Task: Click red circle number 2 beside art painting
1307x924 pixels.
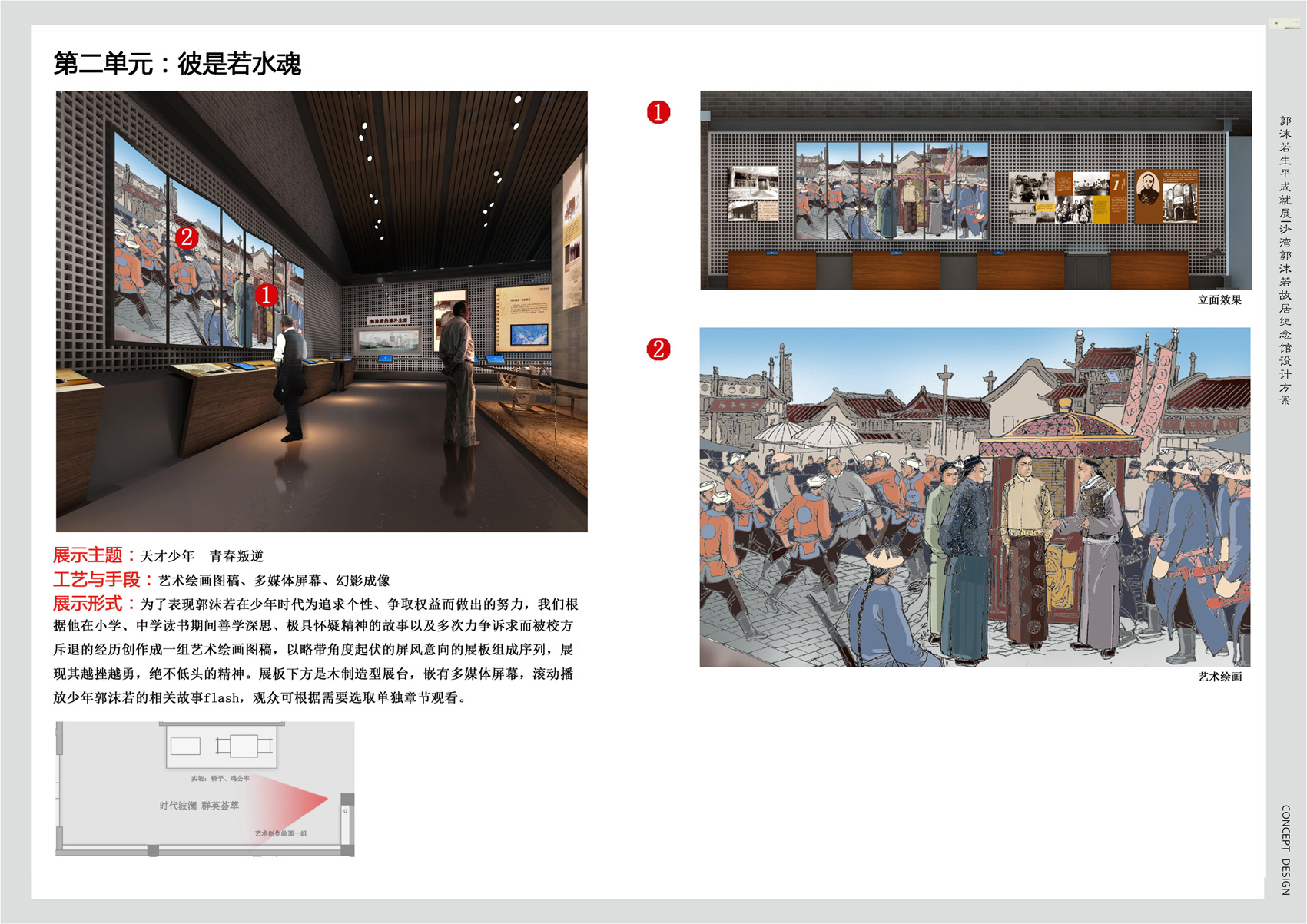Action: 658,349
